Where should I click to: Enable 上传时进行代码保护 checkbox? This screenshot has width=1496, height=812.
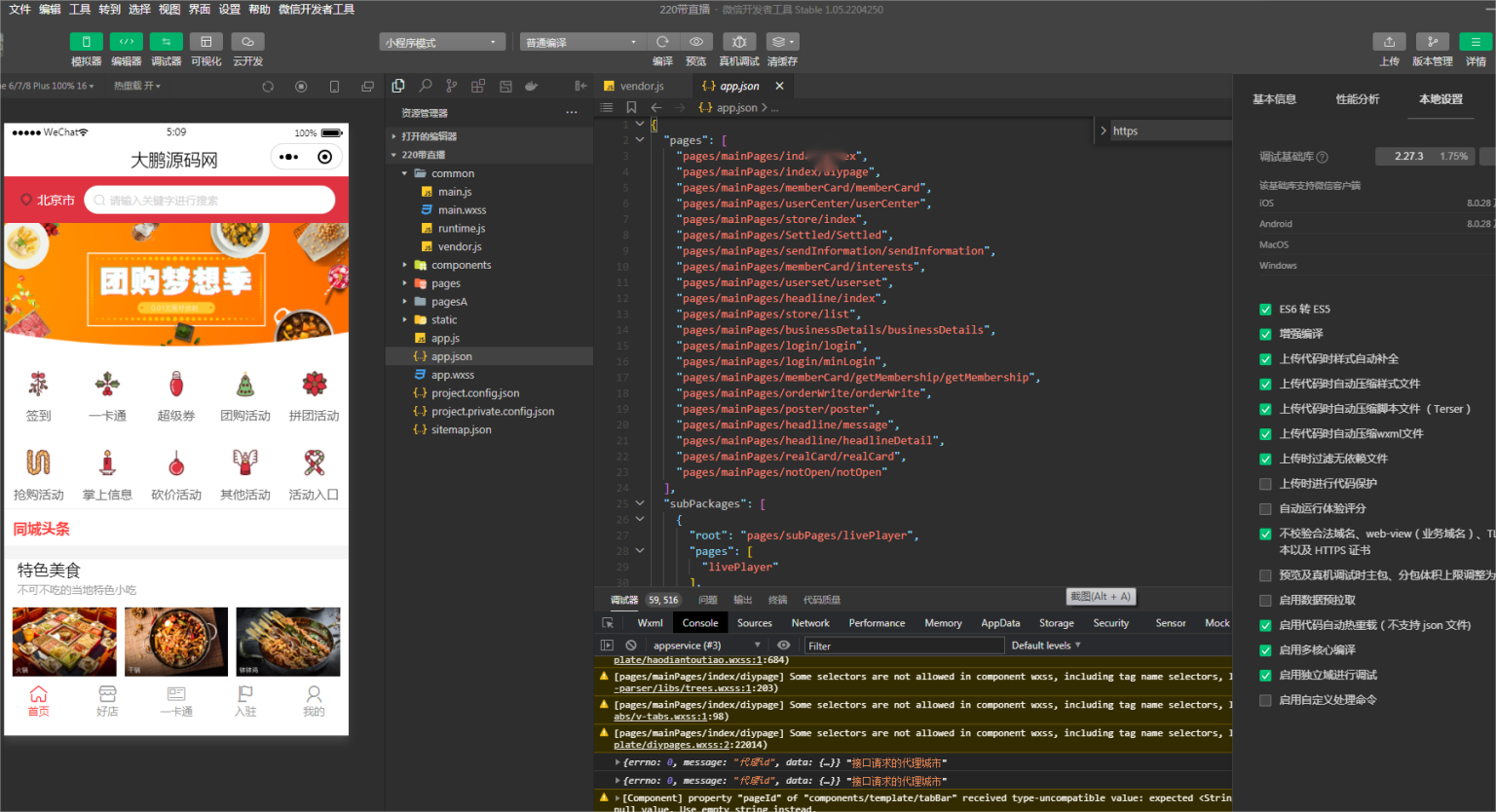click(1265, 484)
